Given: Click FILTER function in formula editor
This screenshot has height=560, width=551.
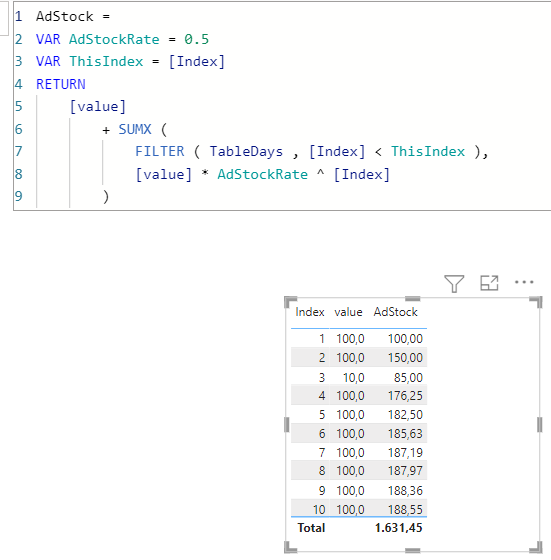Looking at the screenshot, I should click(x=160, y=151).
